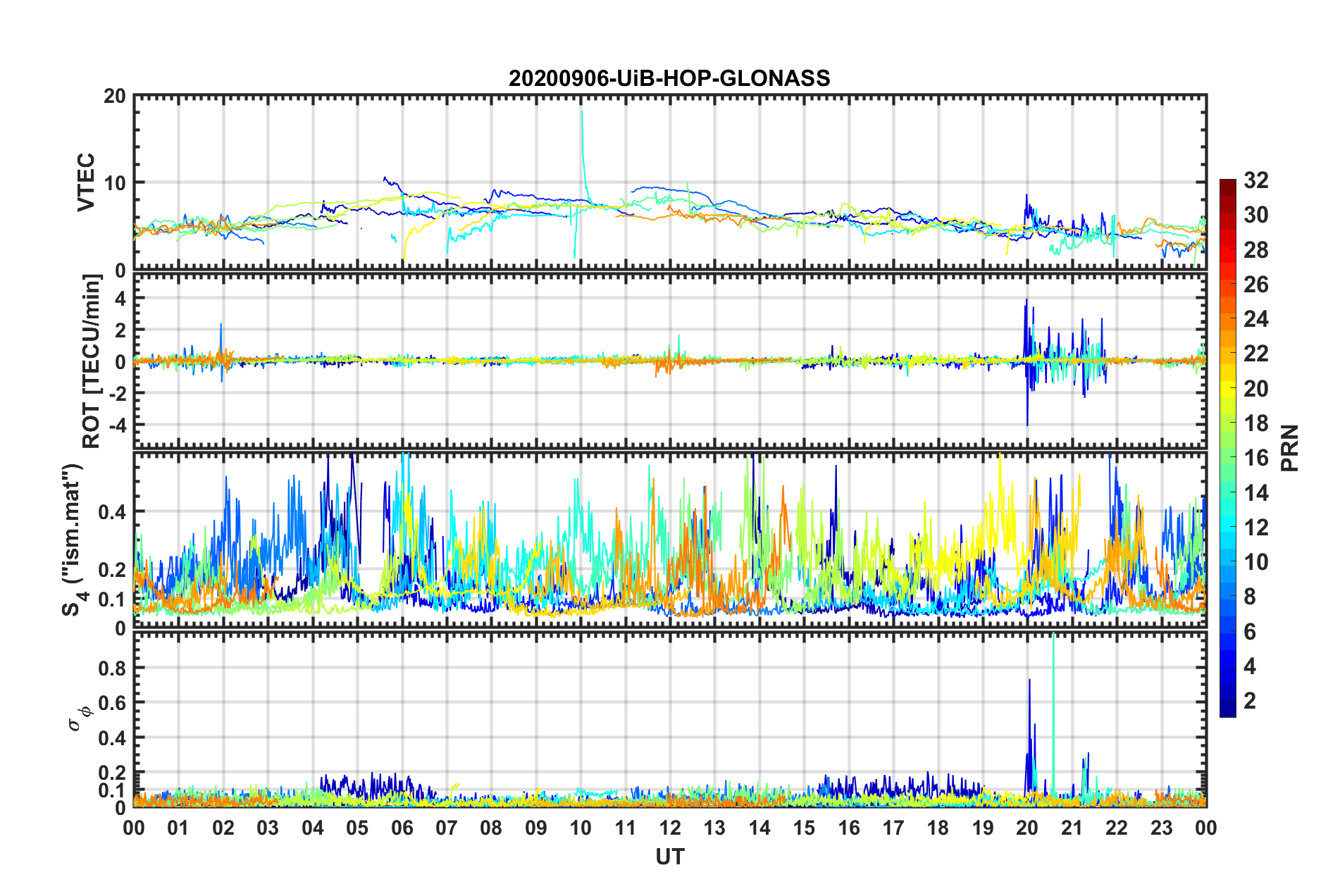Select the S4 ("ism.mat") axis label
1340x896 pixels.
click(x=73, y=540)
